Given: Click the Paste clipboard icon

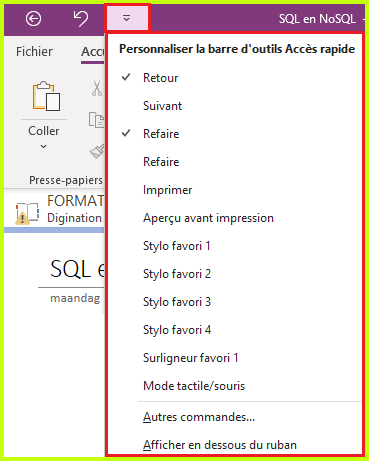Looking at the screenshot, I should pos(46,96).
